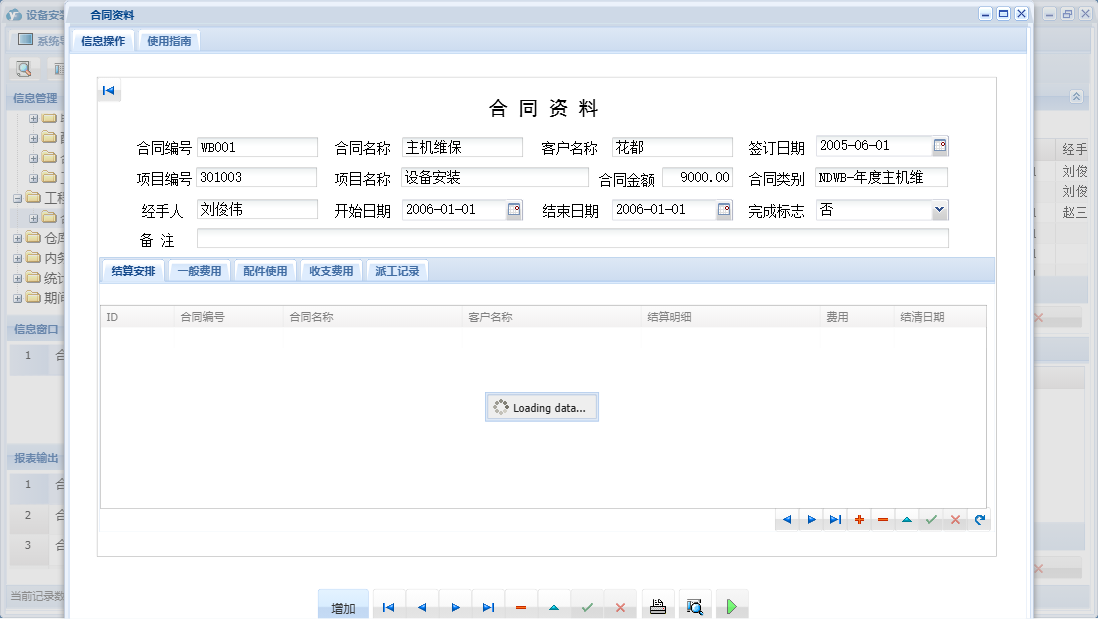The image size is (1098, 635).
Task: Open print preview from the bottom toolbar
Action: tap(695, 605)
